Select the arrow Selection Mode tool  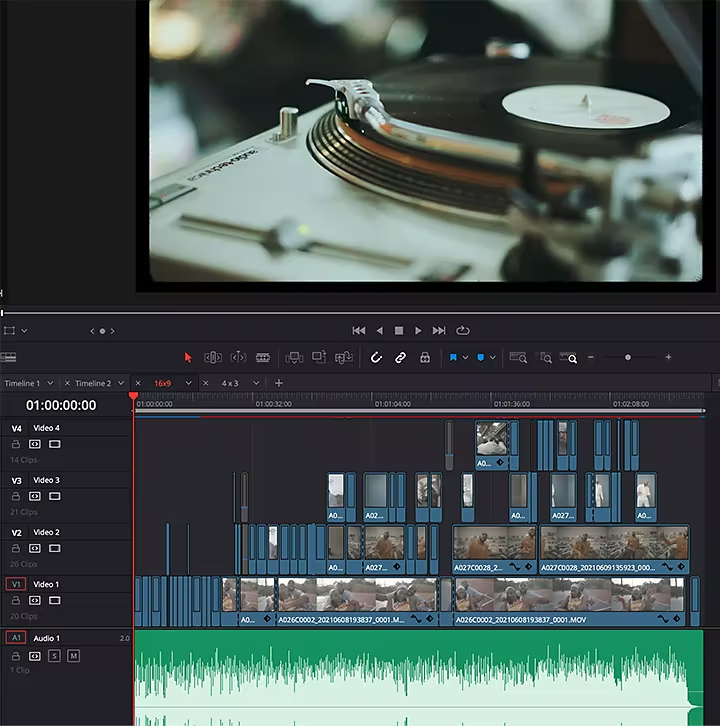pyautogui.click(x=188, y=357)
